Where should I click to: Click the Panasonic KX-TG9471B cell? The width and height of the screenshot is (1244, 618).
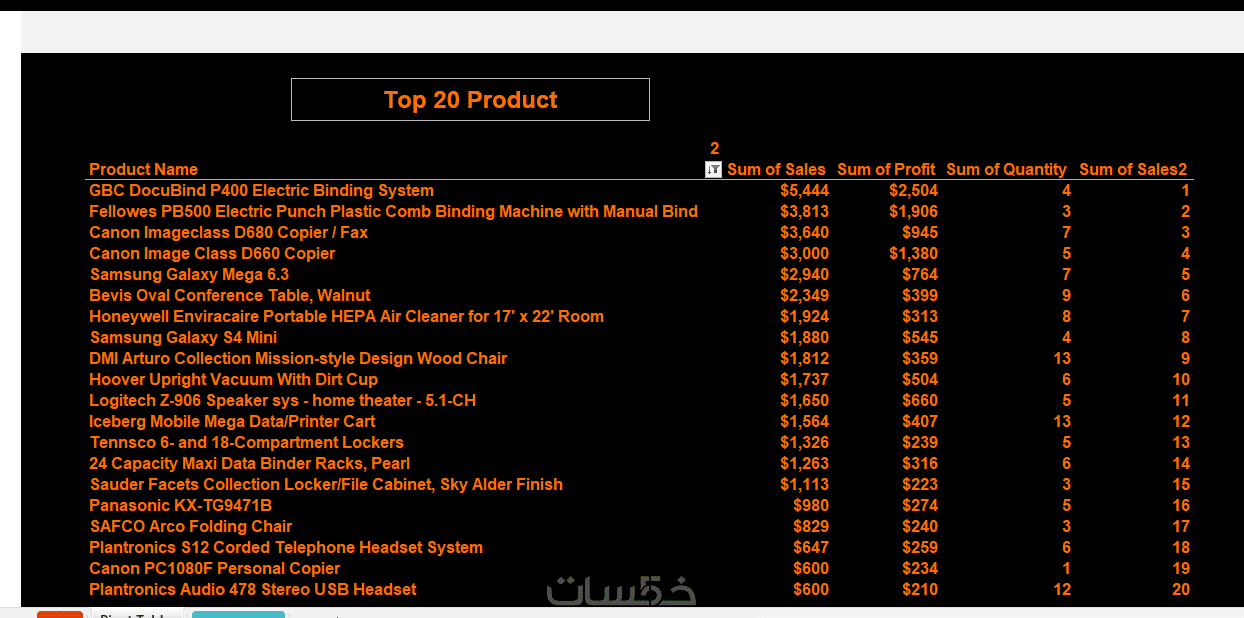click(180, 506)
